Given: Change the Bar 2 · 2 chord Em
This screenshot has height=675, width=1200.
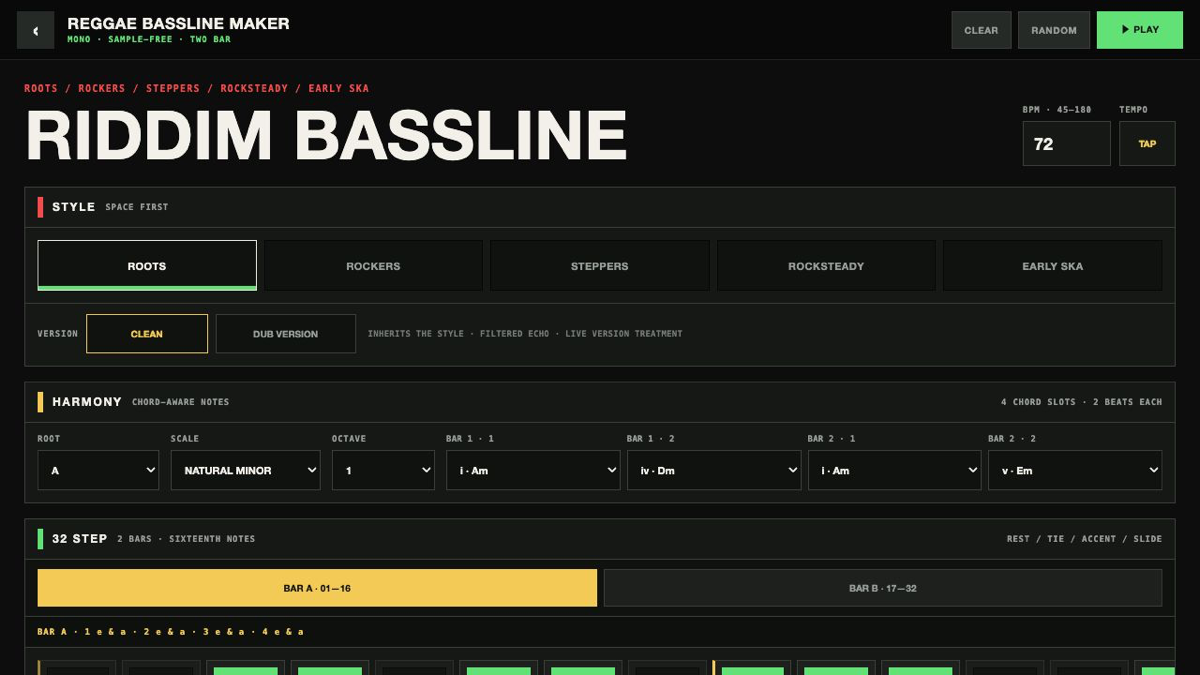Looking at the screenshot, I should (x=1075, y=470).
